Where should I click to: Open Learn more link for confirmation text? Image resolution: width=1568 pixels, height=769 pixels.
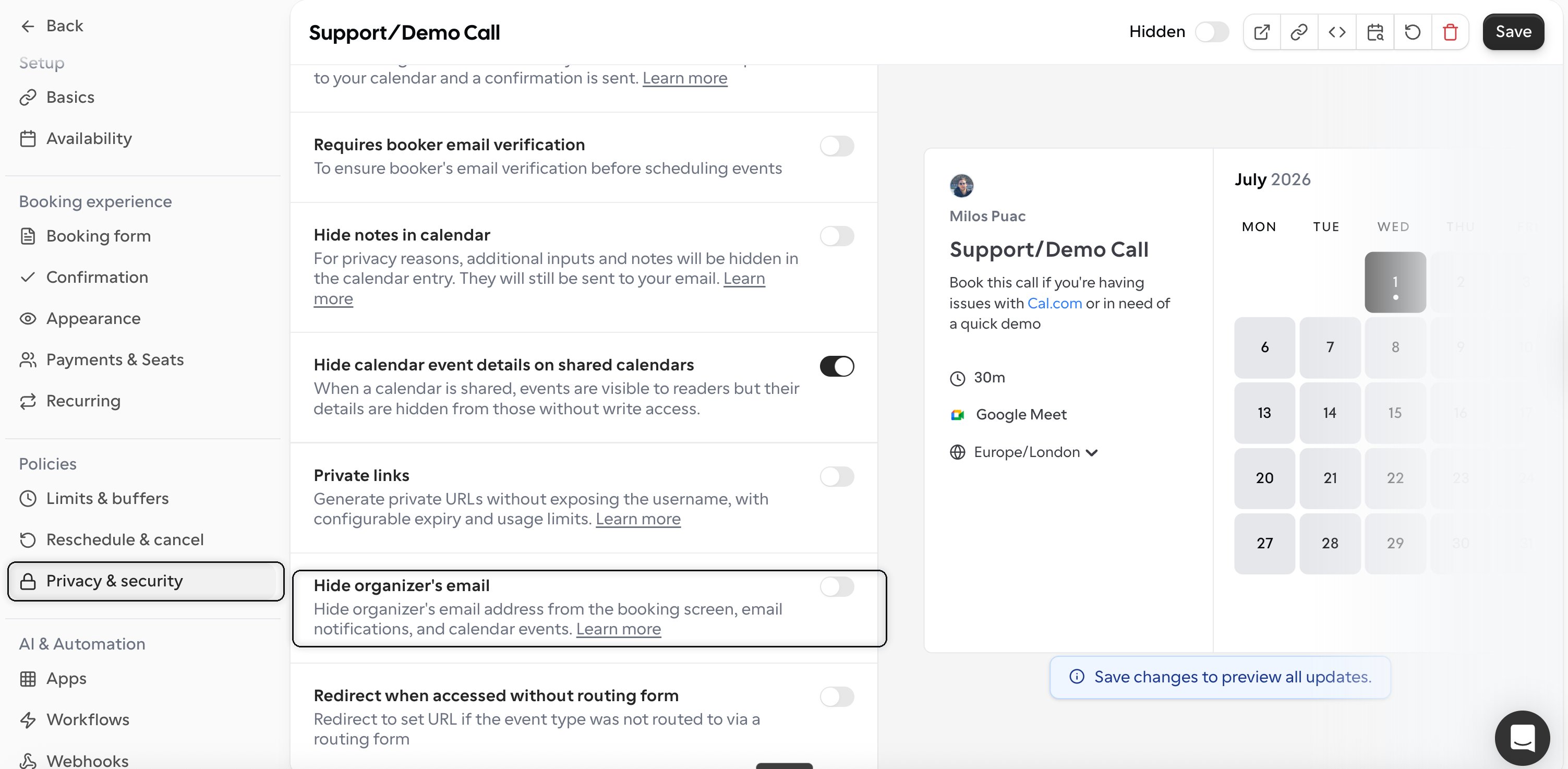coord(685,79)
